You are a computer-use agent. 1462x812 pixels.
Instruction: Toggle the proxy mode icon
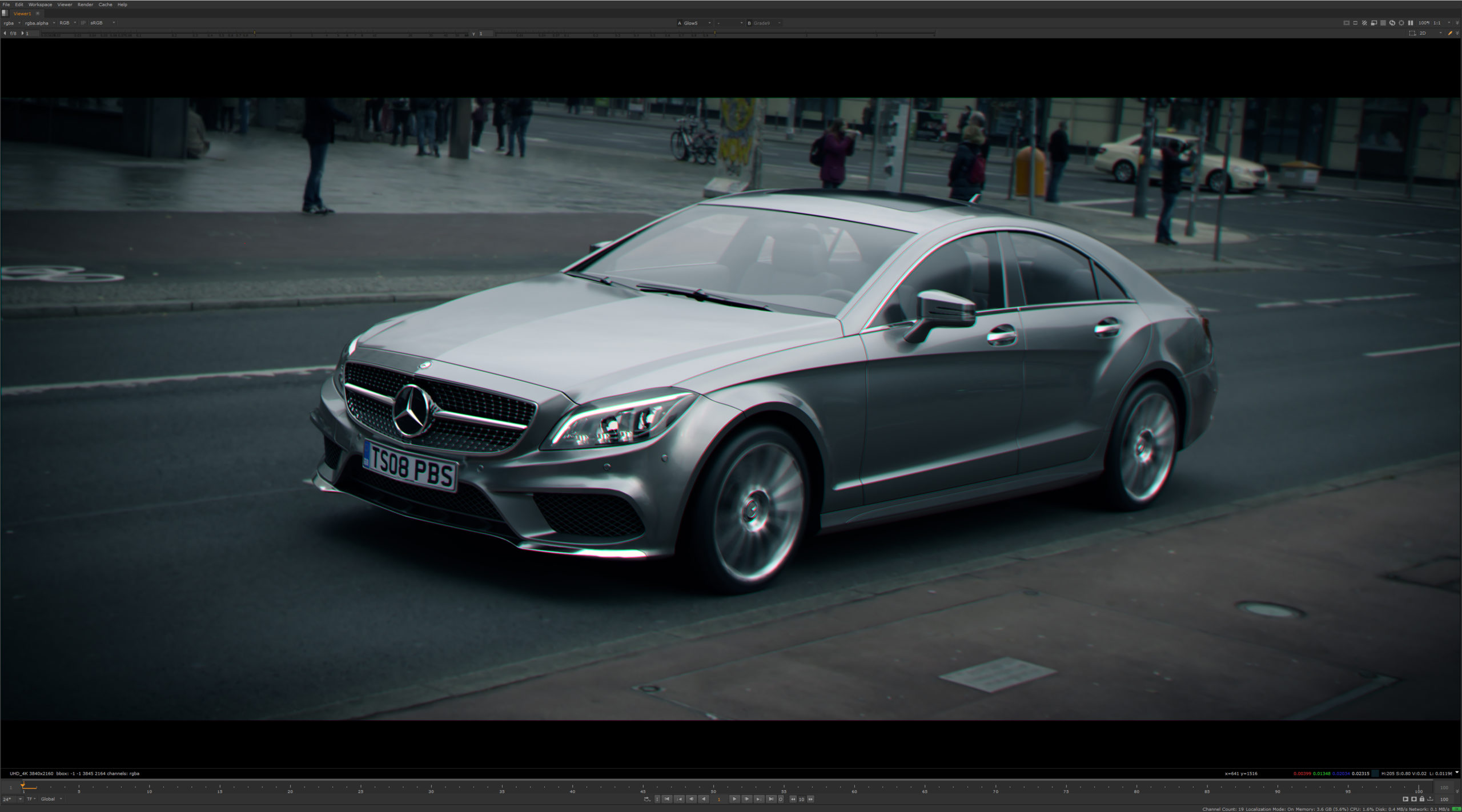click(1355, 23)
